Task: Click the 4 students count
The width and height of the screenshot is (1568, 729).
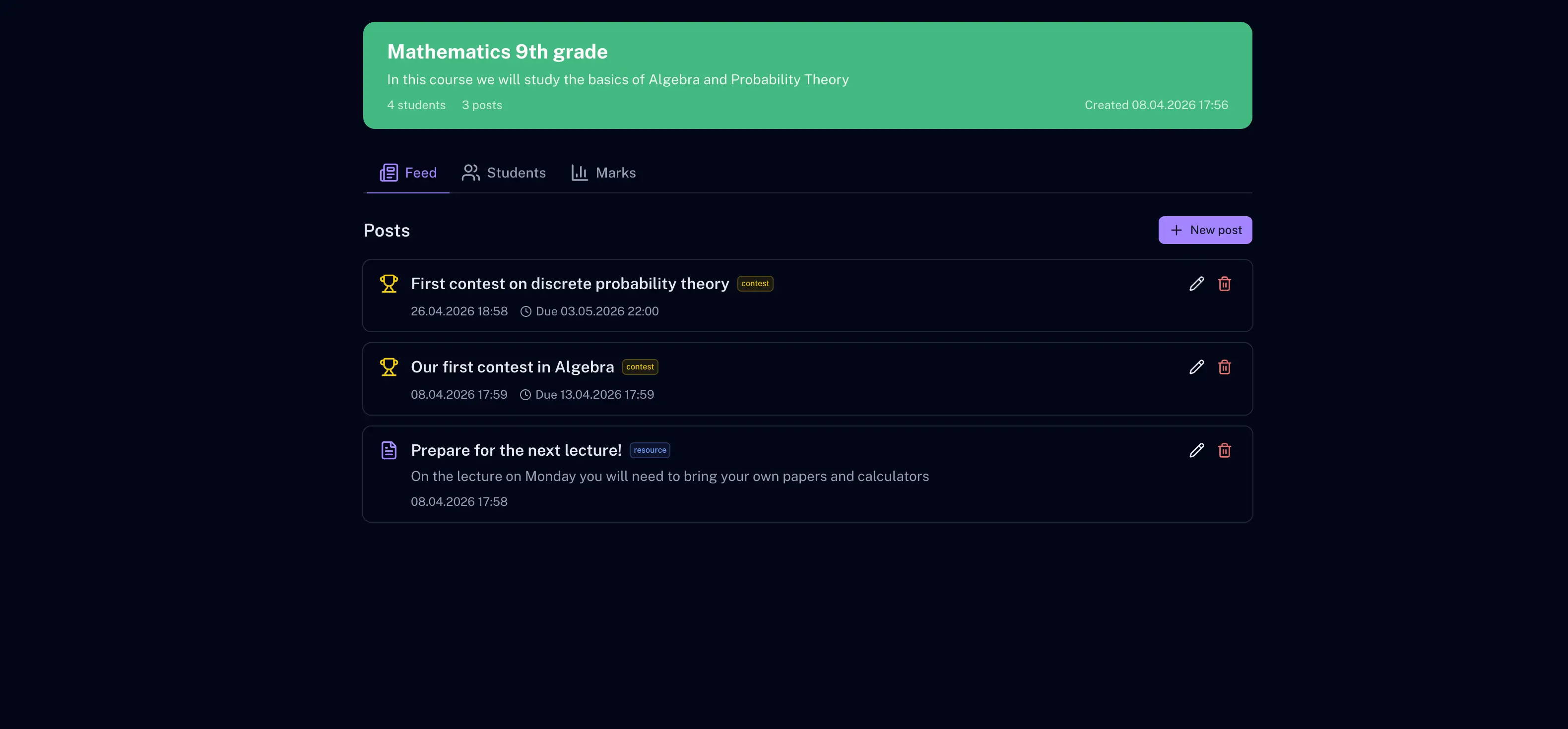Action: click(x=416, y=105)
